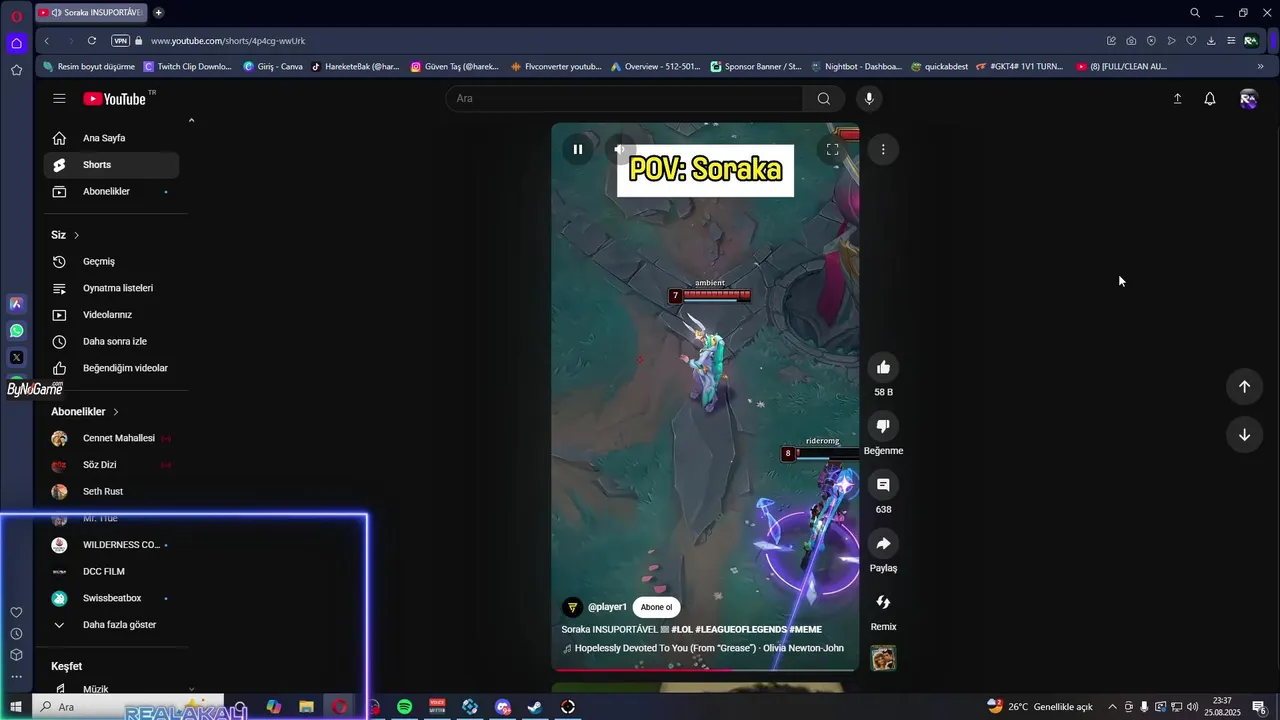Viewport: 1280px width, 720px height.
Task: Start voice search with the microphone
Action: point(869,98)
